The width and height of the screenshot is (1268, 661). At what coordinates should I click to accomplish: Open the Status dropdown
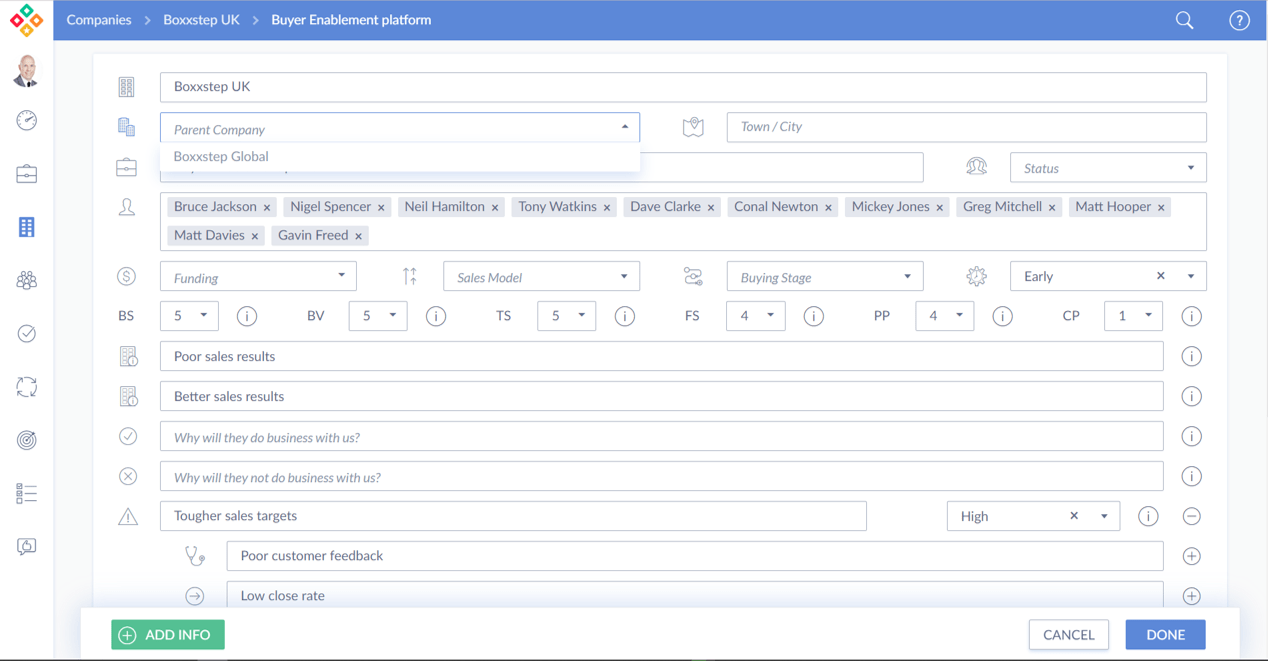[1107, 168]
